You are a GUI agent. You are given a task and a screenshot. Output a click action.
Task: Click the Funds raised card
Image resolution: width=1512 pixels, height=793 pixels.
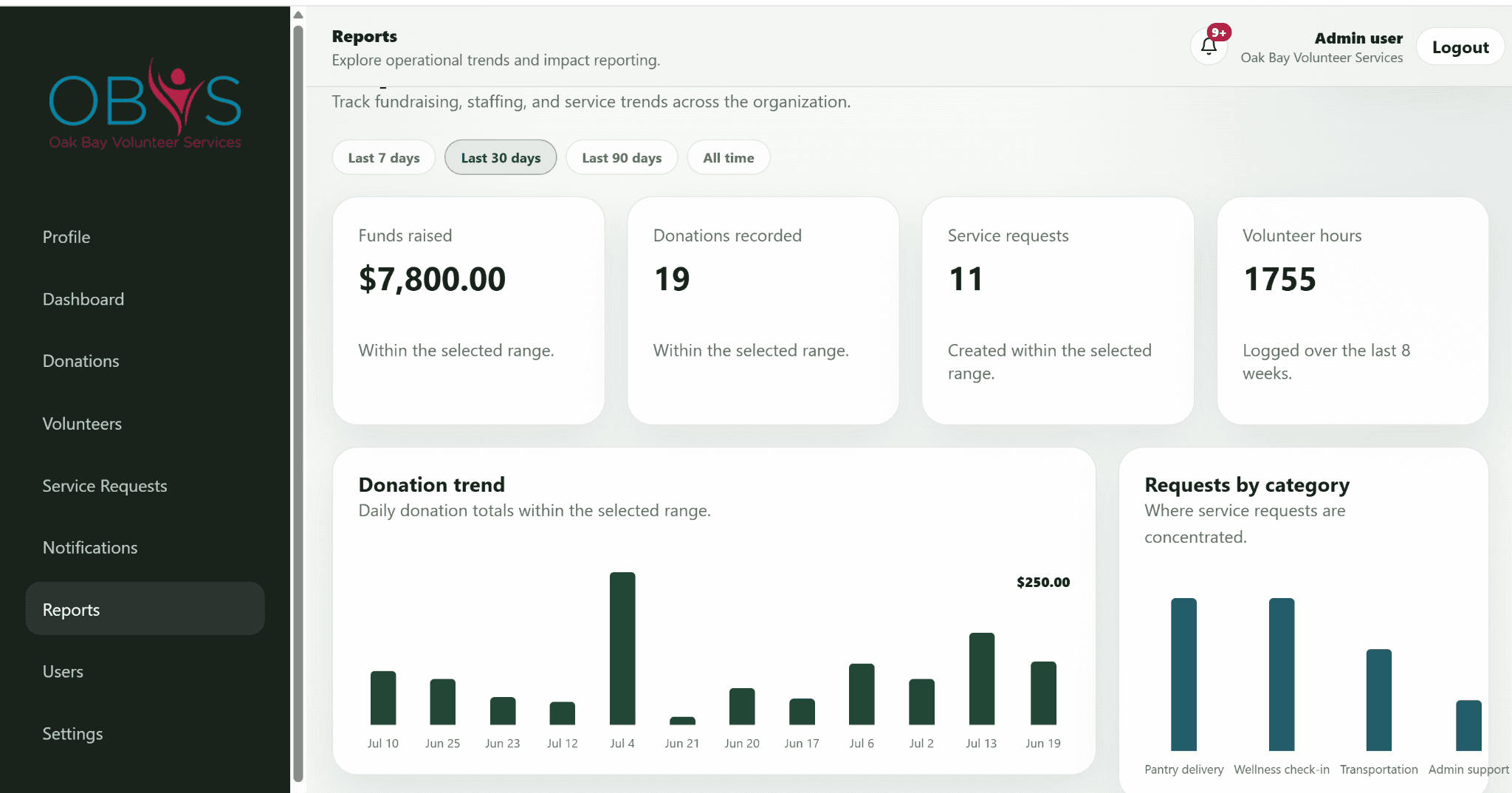pyautogui.click(x=468, y=310)
